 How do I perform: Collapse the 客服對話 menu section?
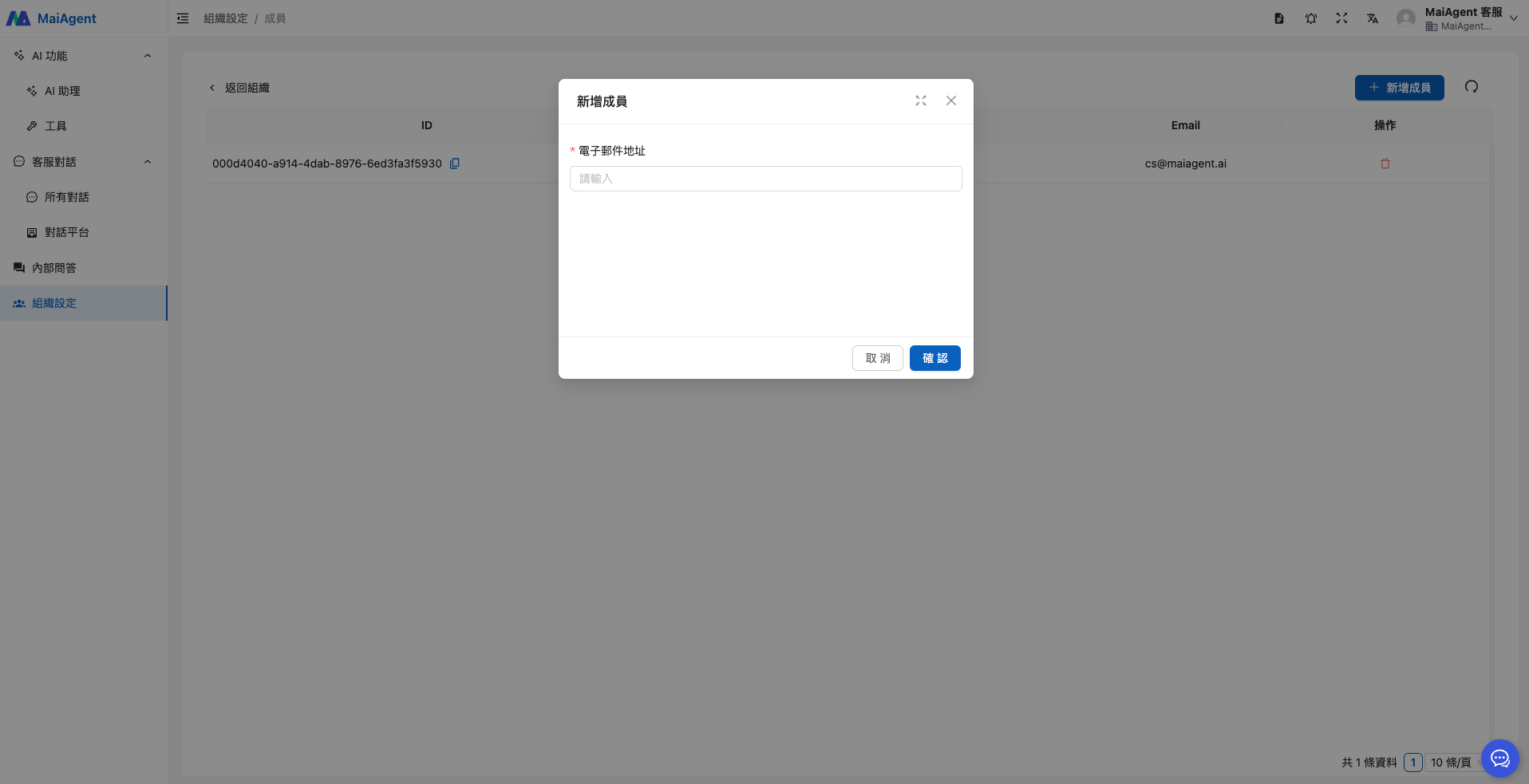(148, 162)
